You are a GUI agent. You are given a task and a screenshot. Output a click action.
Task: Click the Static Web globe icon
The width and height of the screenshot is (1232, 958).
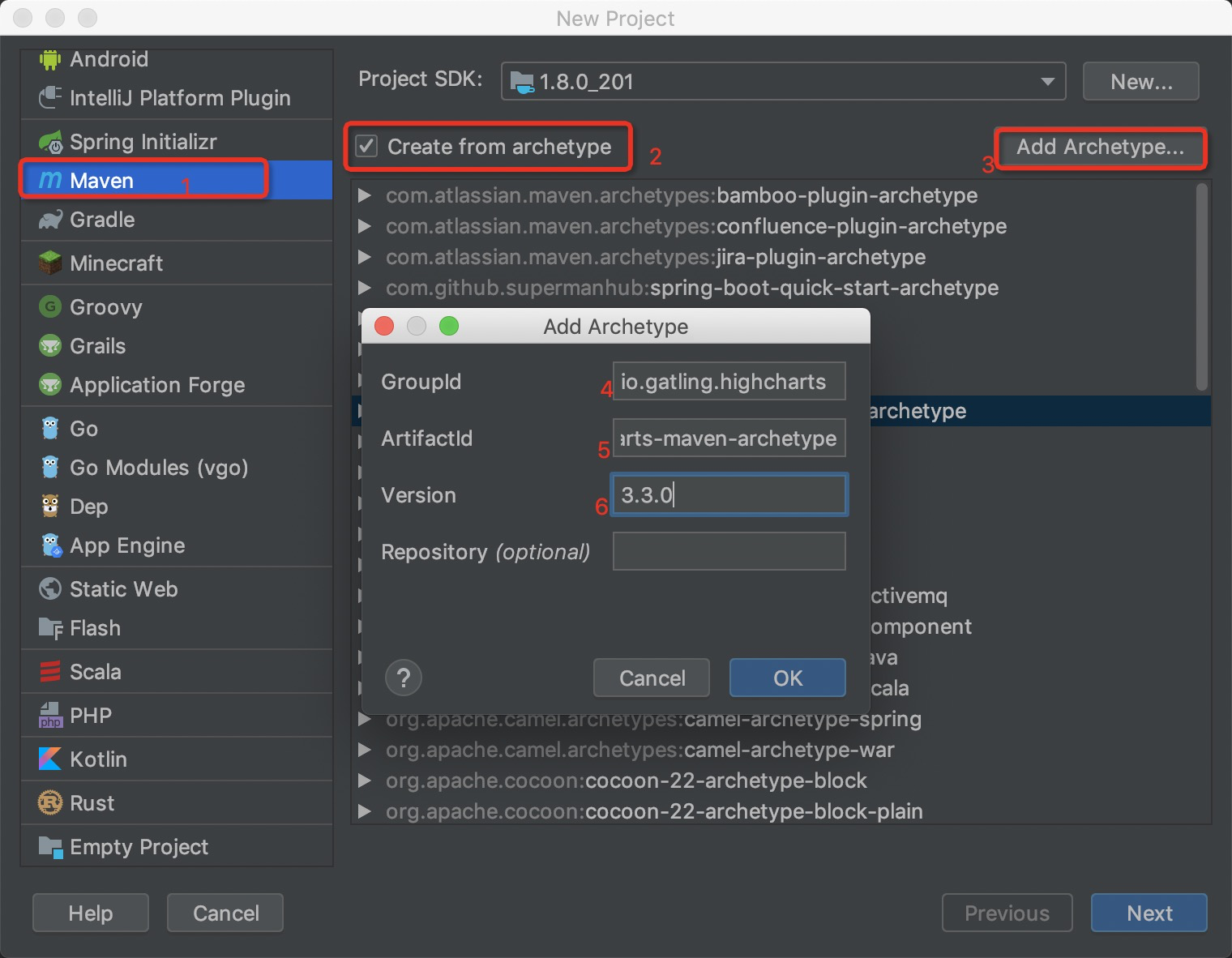(50, 589)
